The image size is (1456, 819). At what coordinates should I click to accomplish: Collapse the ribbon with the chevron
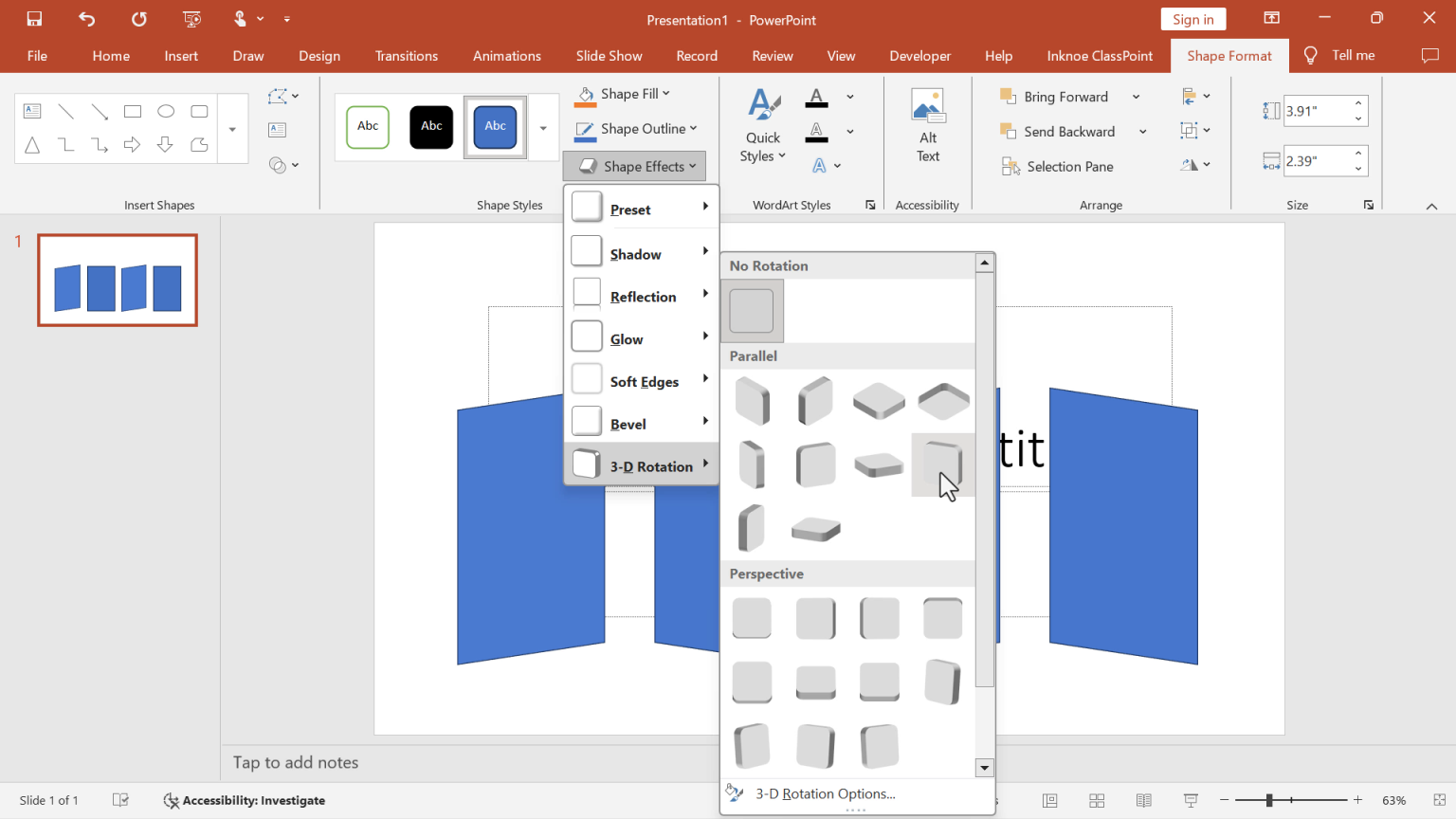1431,205
